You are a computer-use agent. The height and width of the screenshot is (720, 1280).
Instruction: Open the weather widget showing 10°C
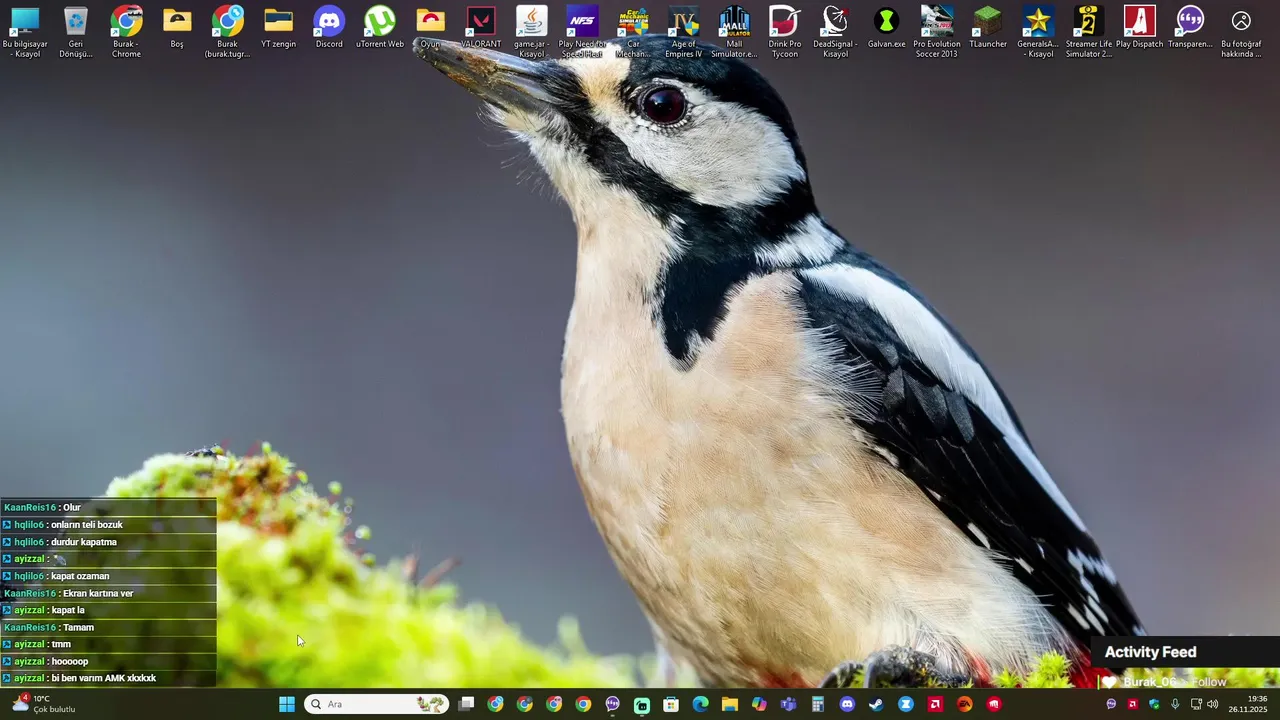point(44,704)
